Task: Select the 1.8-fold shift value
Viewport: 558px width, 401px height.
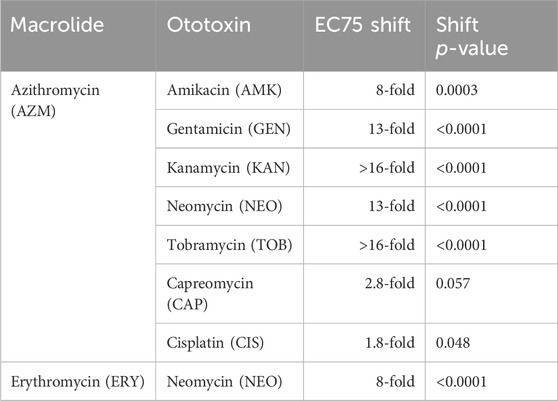Action: (x=390, y=343)
